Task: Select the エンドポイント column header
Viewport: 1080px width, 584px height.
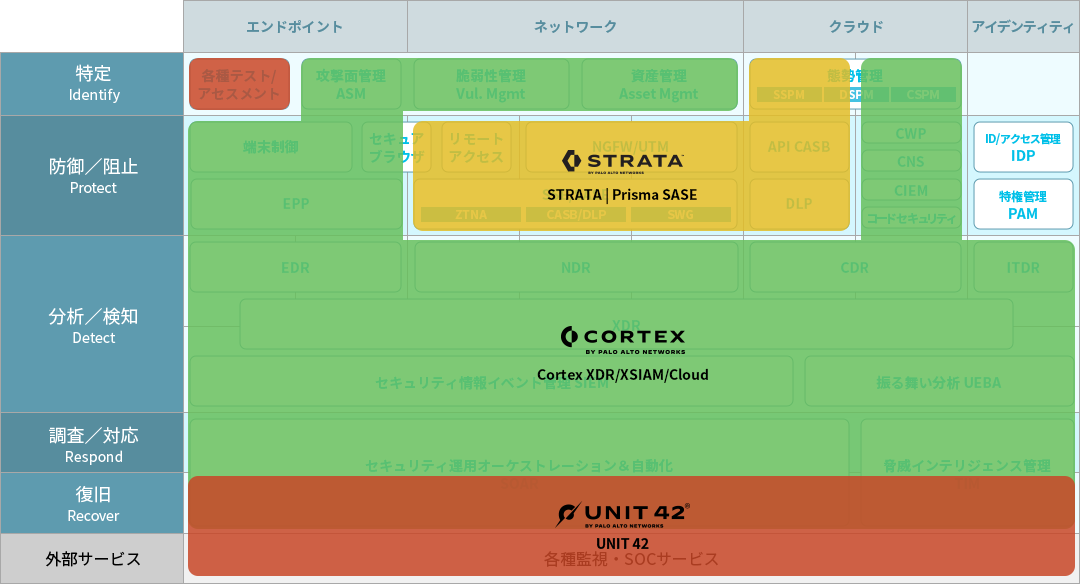Action: click(x=294, y=25)
